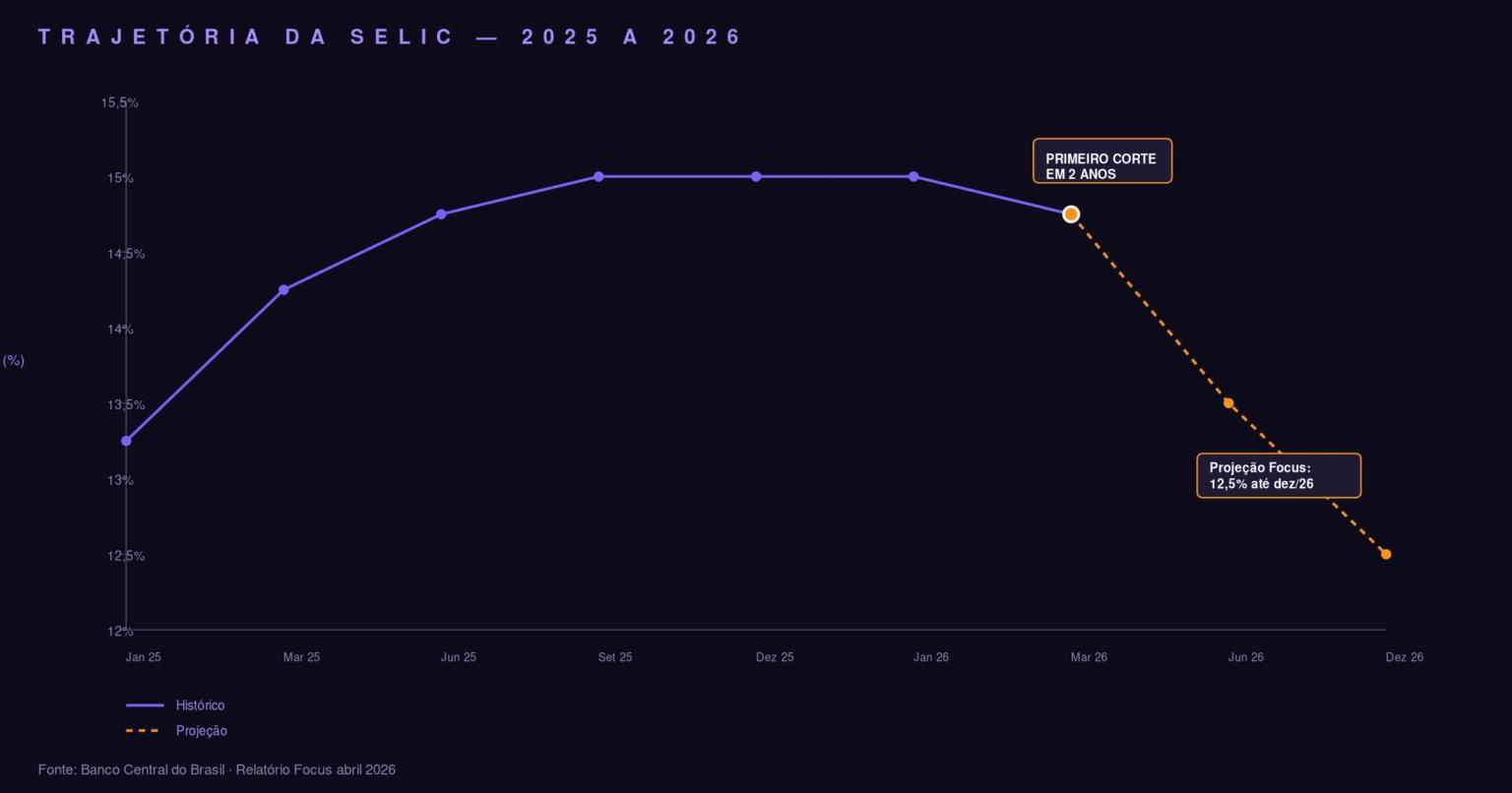Viewport: 1512px width, 793px height.
Task: Click the (%) y-axis title
Action: tap(14, 361)
